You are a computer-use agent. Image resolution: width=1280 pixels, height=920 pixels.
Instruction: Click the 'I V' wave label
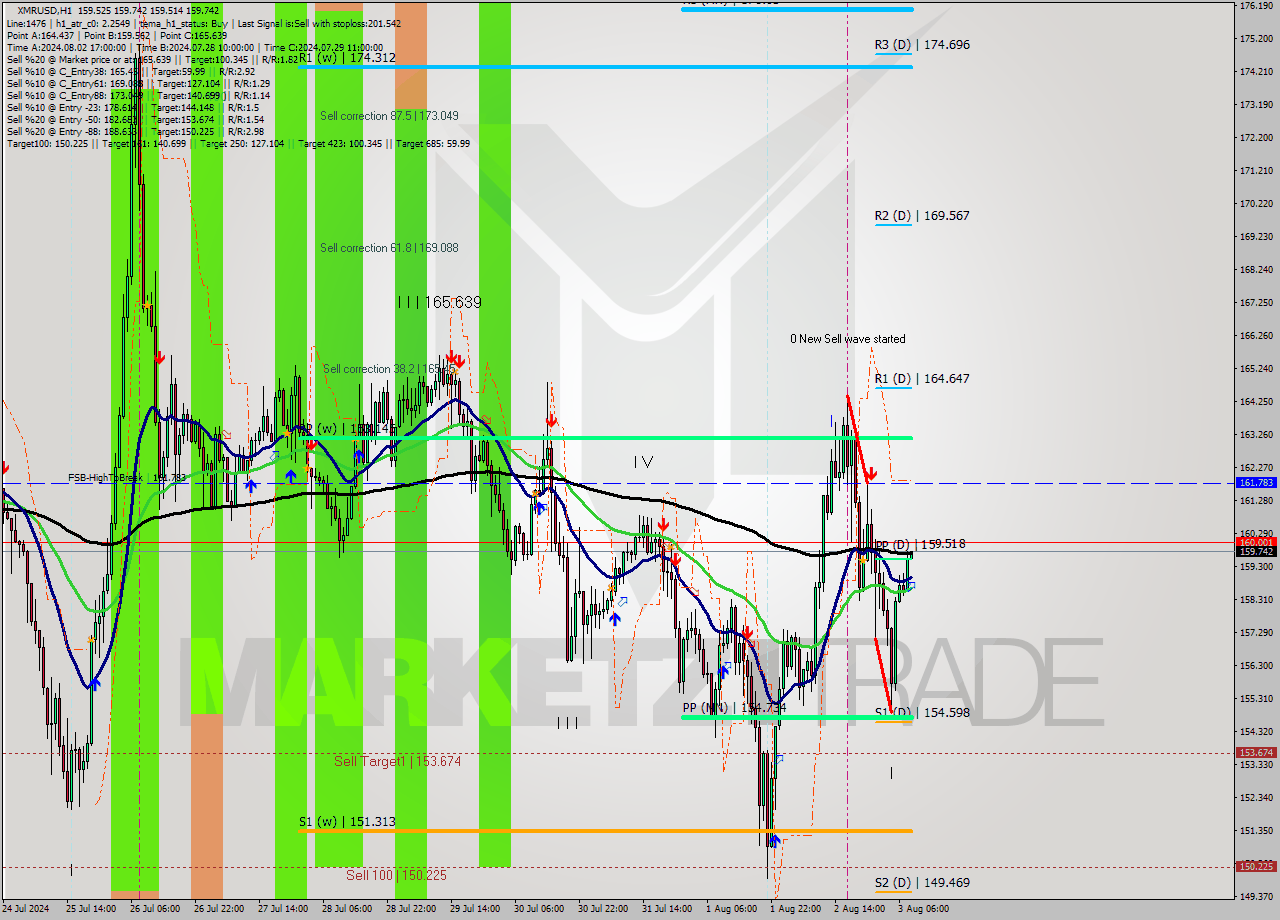tap(643, 462)
